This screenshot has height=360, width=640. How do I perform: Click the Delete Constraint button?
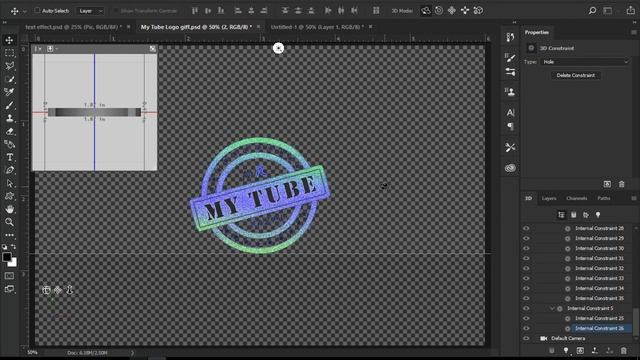pyautogui.click(x=576, y=75)
